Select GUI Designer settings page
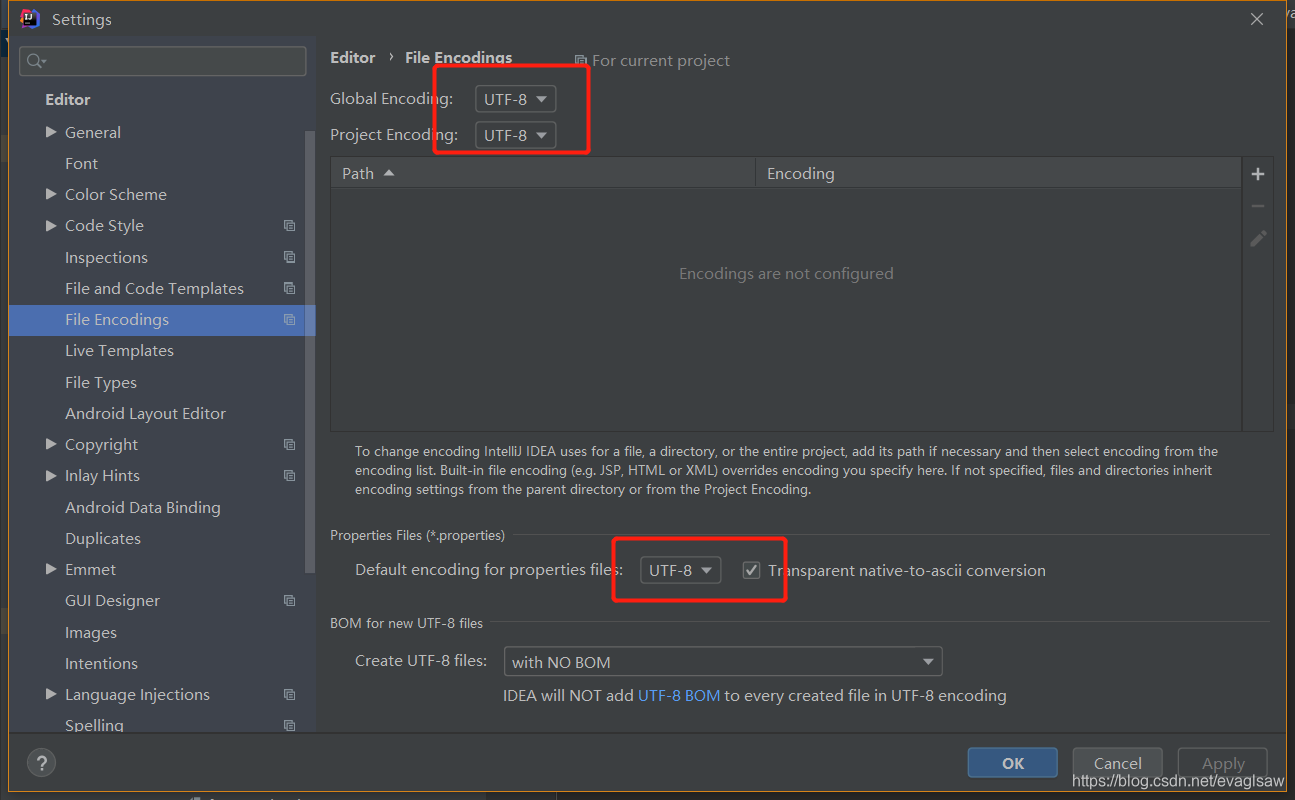1295x800 pixels. (x=112, y=601)
